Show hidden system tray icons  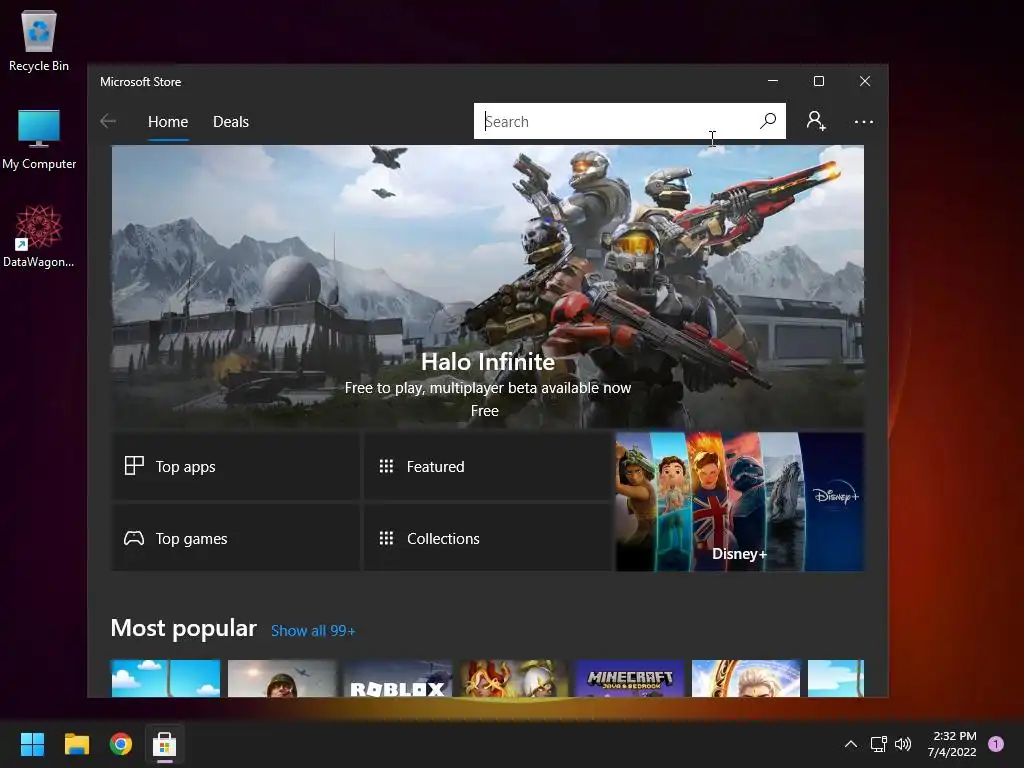[x=850, y=744]
